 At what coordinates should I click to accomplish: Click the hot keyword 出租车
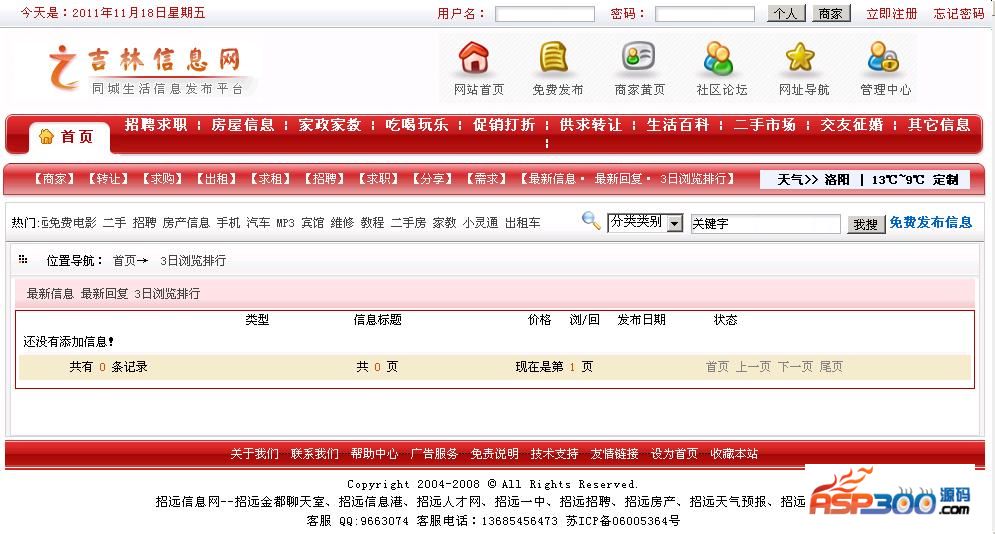[x=523, y=223]
